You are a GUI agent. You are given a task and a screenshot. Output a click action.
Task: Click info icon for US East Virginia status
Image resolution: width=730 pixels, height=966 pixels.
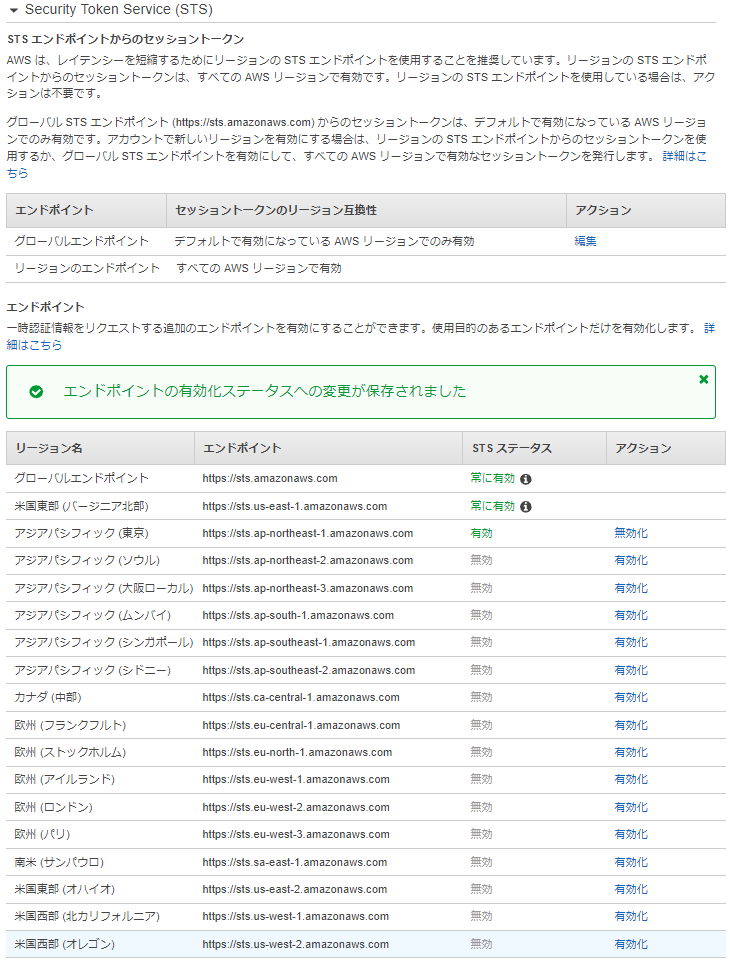point(525,507)
